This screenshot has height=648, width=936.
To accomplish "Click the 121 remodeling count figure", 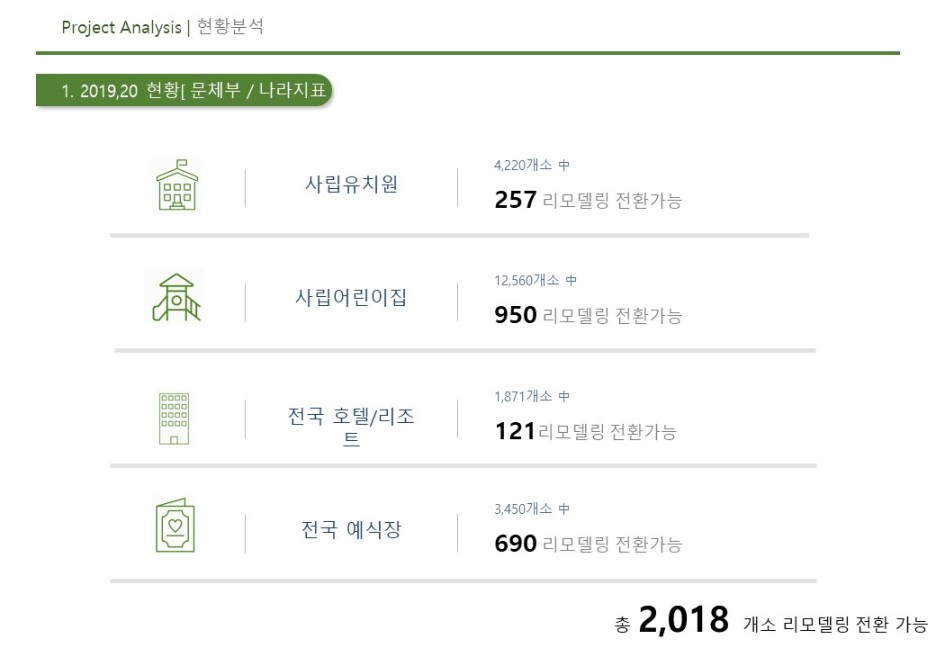I will [x=515, y=431].
